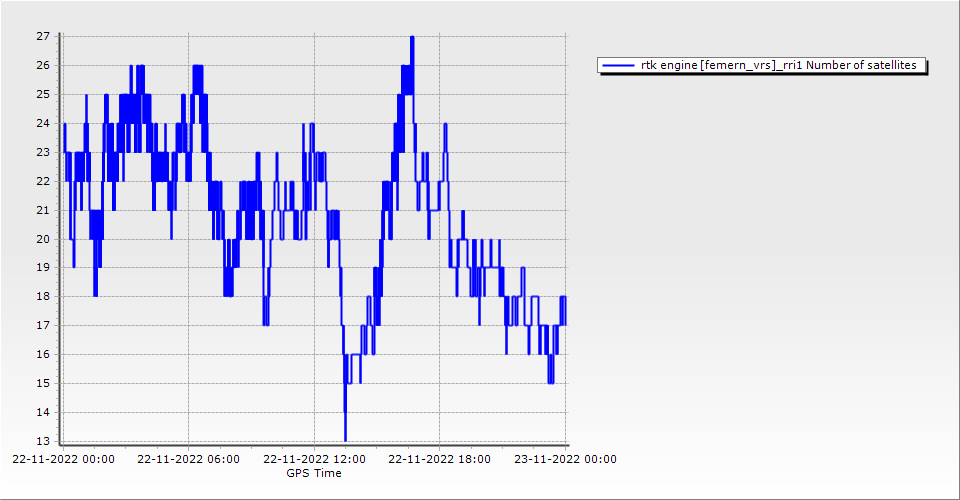960x500 pixels.
Task: Click the y-axis label 22
Action: (43, 181)
